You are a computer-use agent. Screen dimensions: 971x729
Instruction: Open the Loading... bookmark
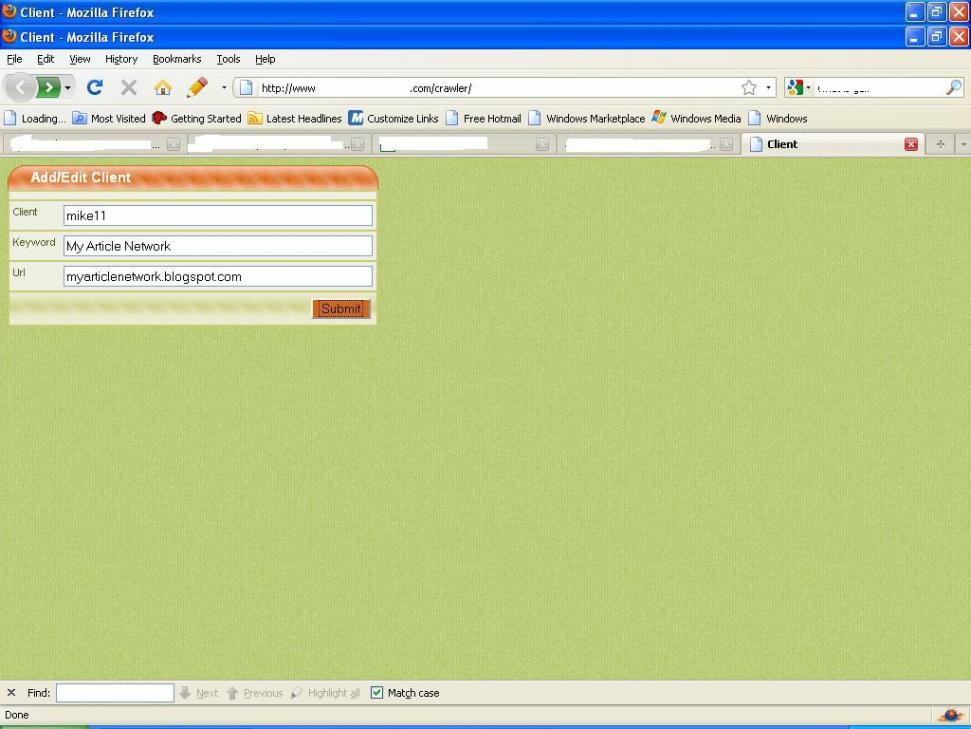tap(35, 118)
